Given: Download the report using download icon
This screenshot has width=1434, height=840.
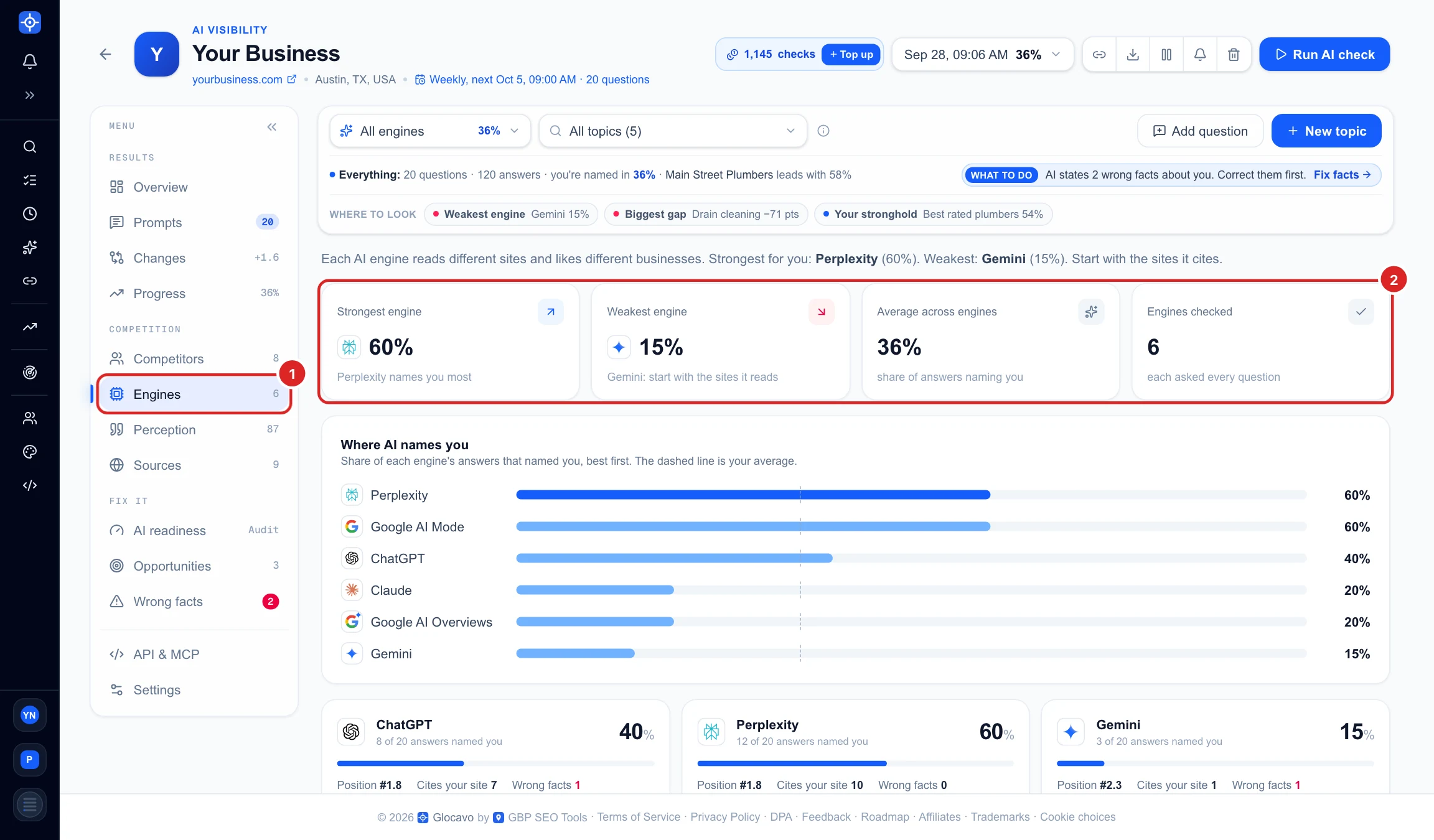Looking at the screenshot, I should tap(1133, 55).
